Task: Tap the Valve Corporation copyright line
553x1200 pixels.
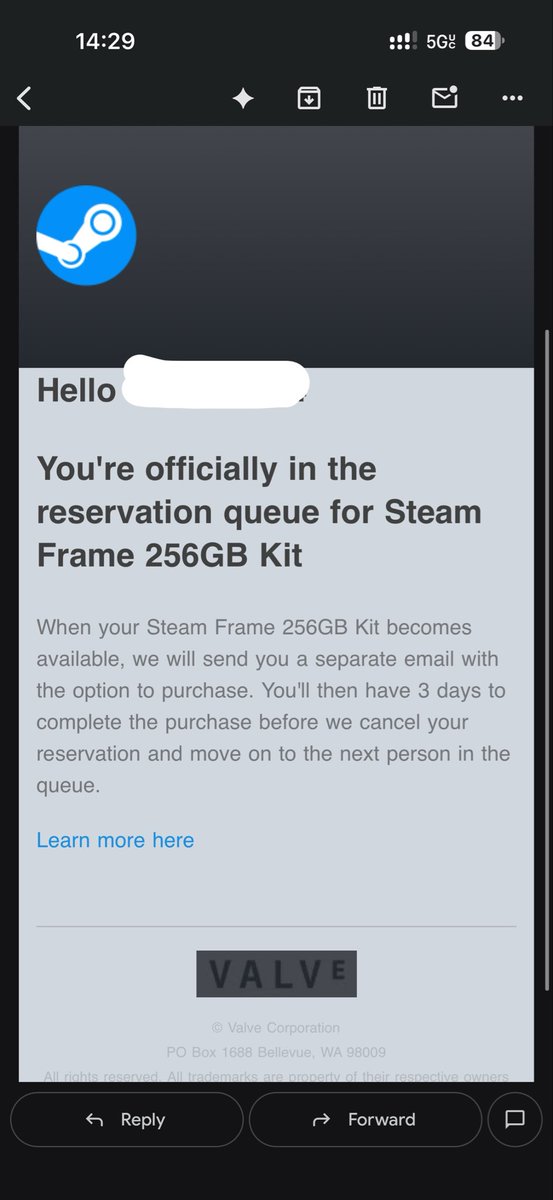Action: 276,1027
